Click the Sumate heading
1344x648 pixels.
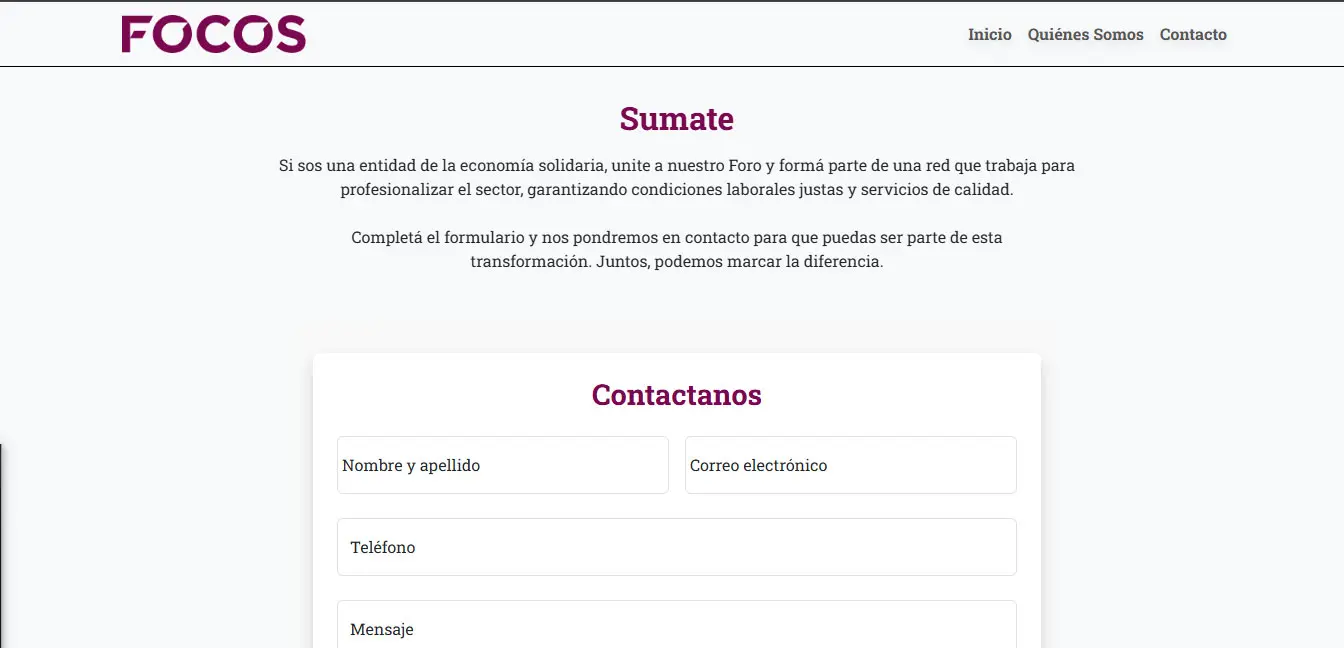pyautogui.click(x=677, y=119)
